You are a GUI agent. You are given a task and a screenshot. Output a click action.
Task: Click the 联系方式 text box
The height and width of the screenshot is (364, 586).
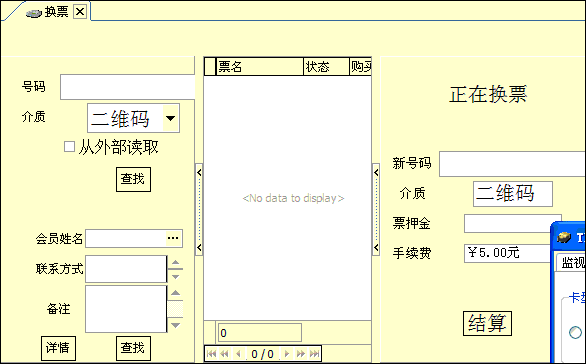pos(126,269)
